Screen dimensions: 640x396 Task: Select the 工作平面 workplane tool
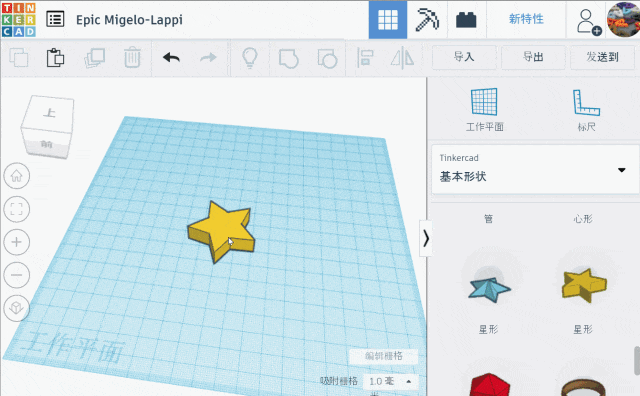tap(484, 109)
